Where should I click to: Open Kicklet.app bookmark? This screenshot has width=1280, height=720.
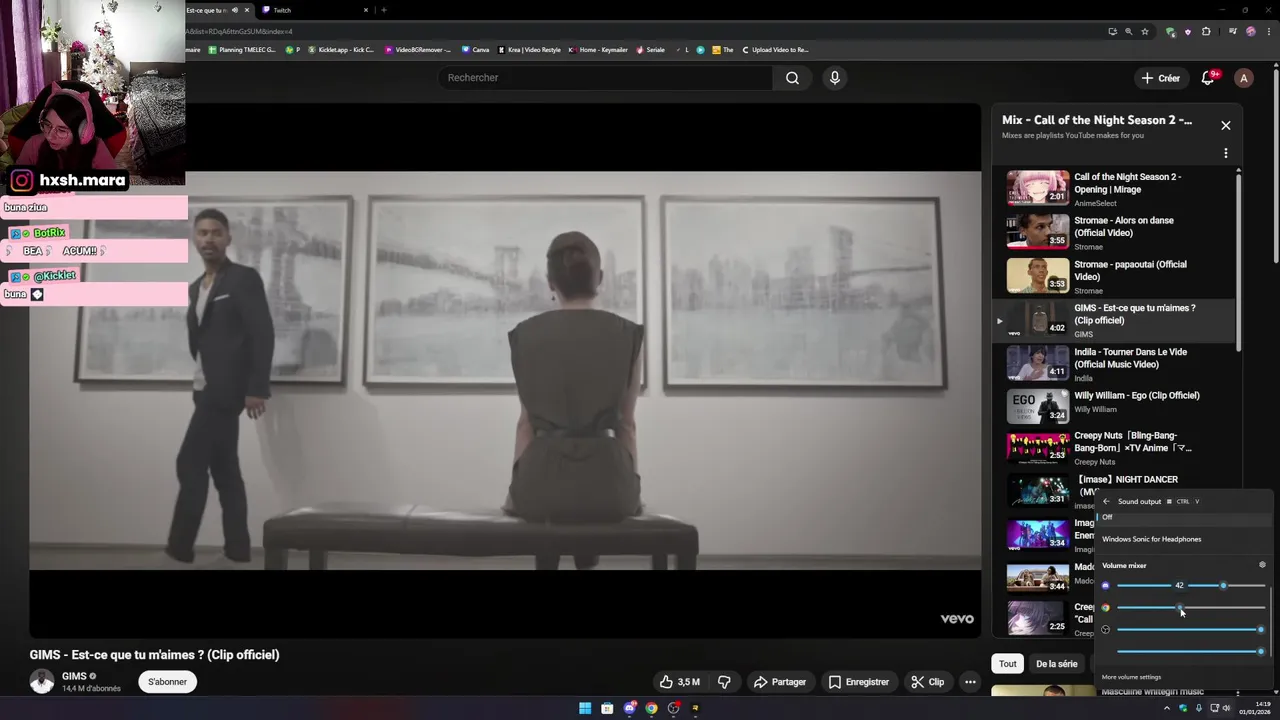[x=341, y=49]
